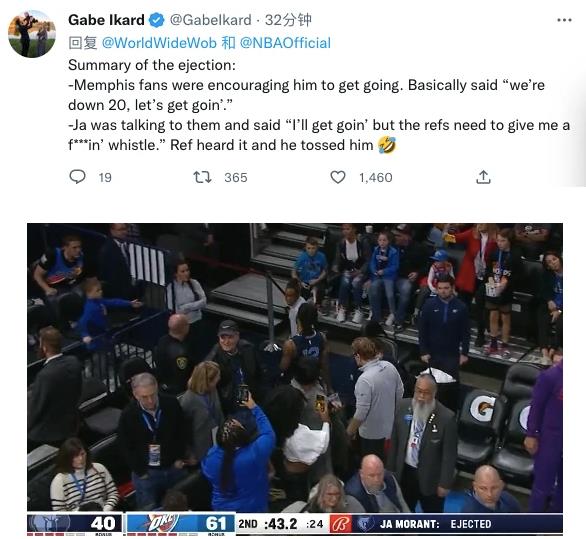Open the 32分钟 timestamp link
Screen dimensions: 586x539
(x=288, y=20)
